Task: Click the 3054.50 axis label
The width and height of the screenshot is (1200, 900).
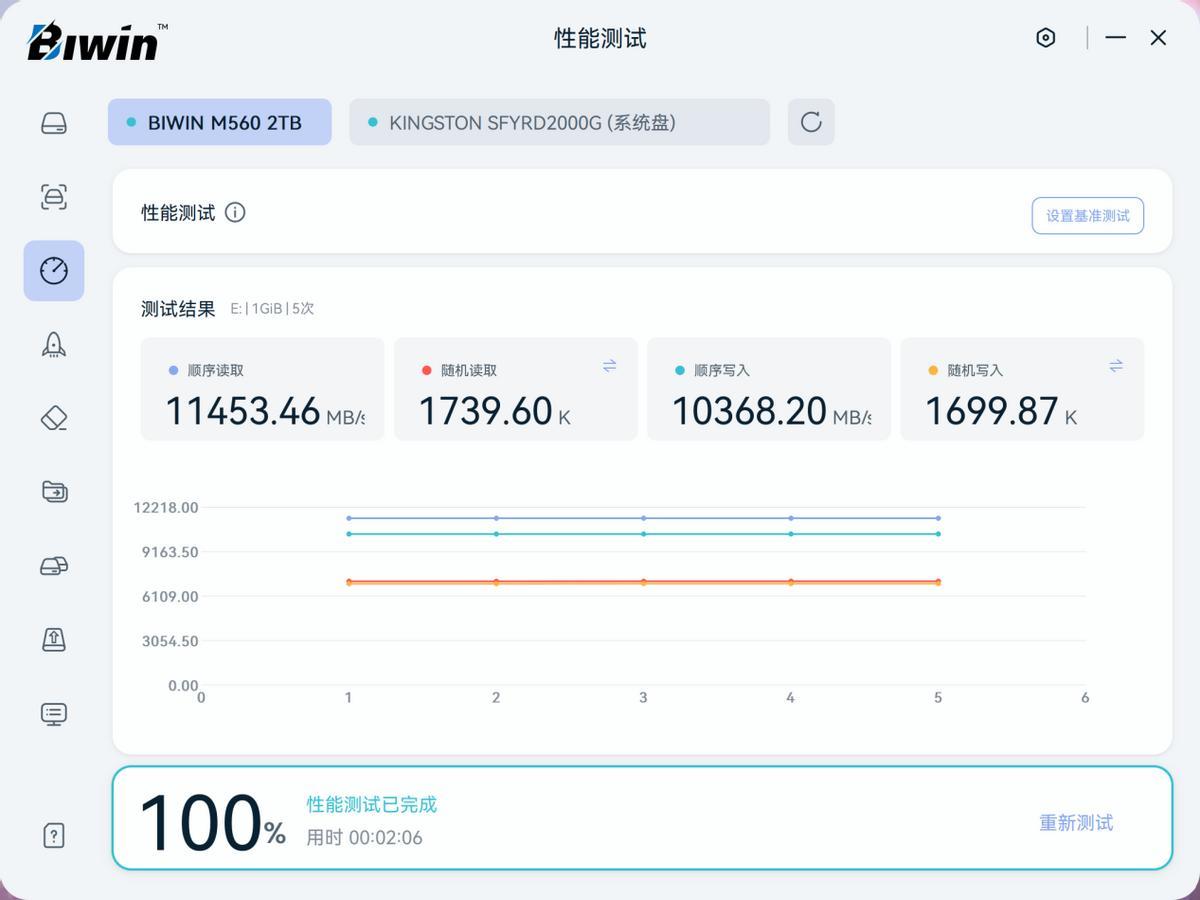Action: (x=170, y=641)
